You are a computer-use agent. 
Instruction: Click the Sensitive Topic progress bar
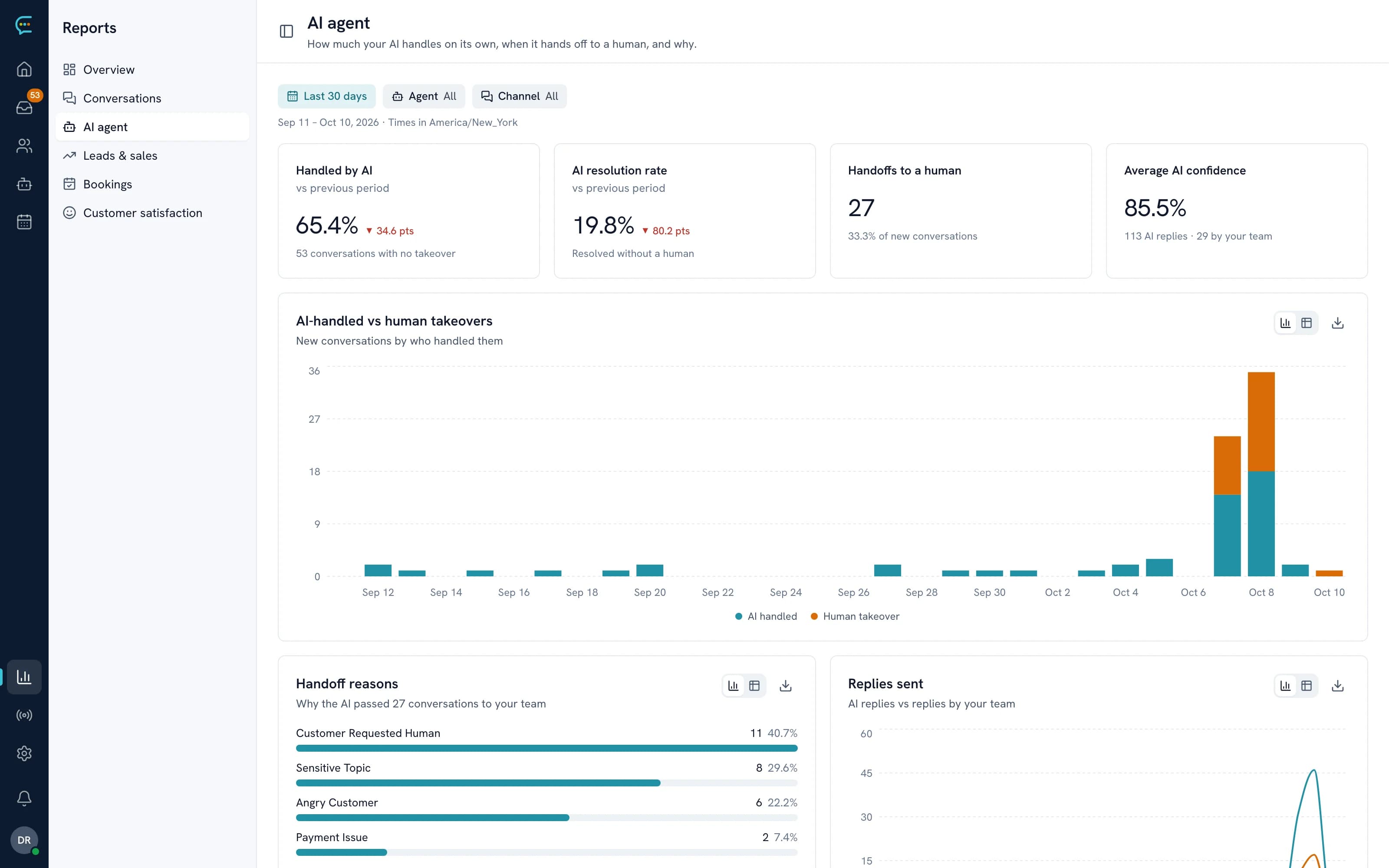[546, 783]
